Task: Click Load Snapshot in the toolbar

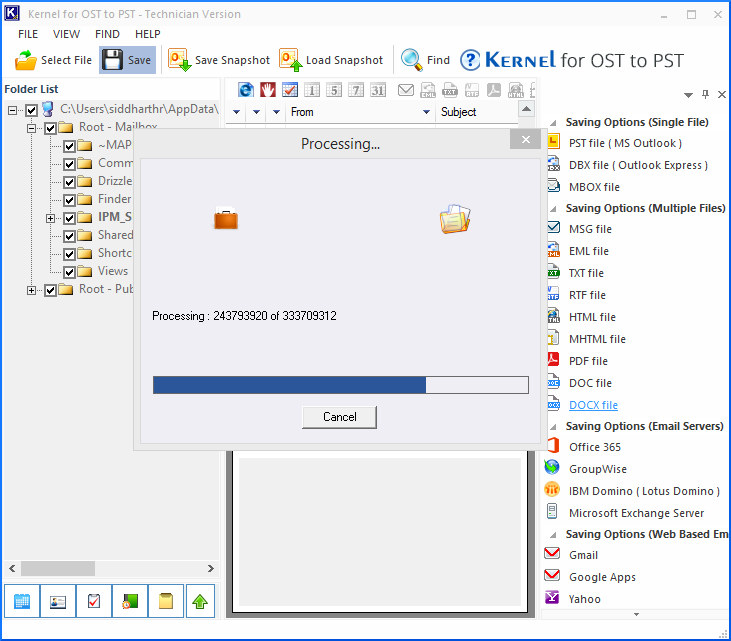Action: click(331, 60)
